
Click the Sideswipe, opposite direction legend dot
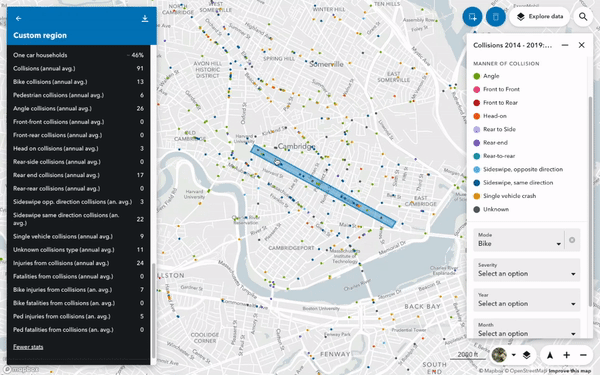coord(476,170)
